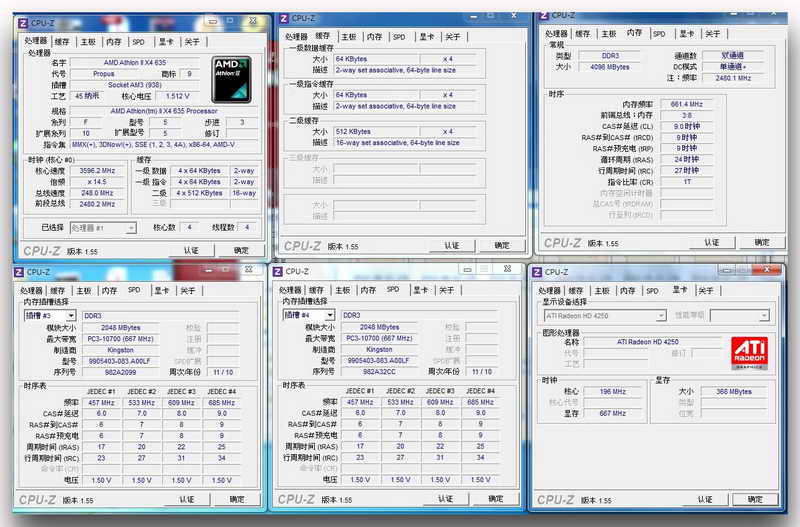Select the 处理器 tab in the cache window

tap(296, 37)
